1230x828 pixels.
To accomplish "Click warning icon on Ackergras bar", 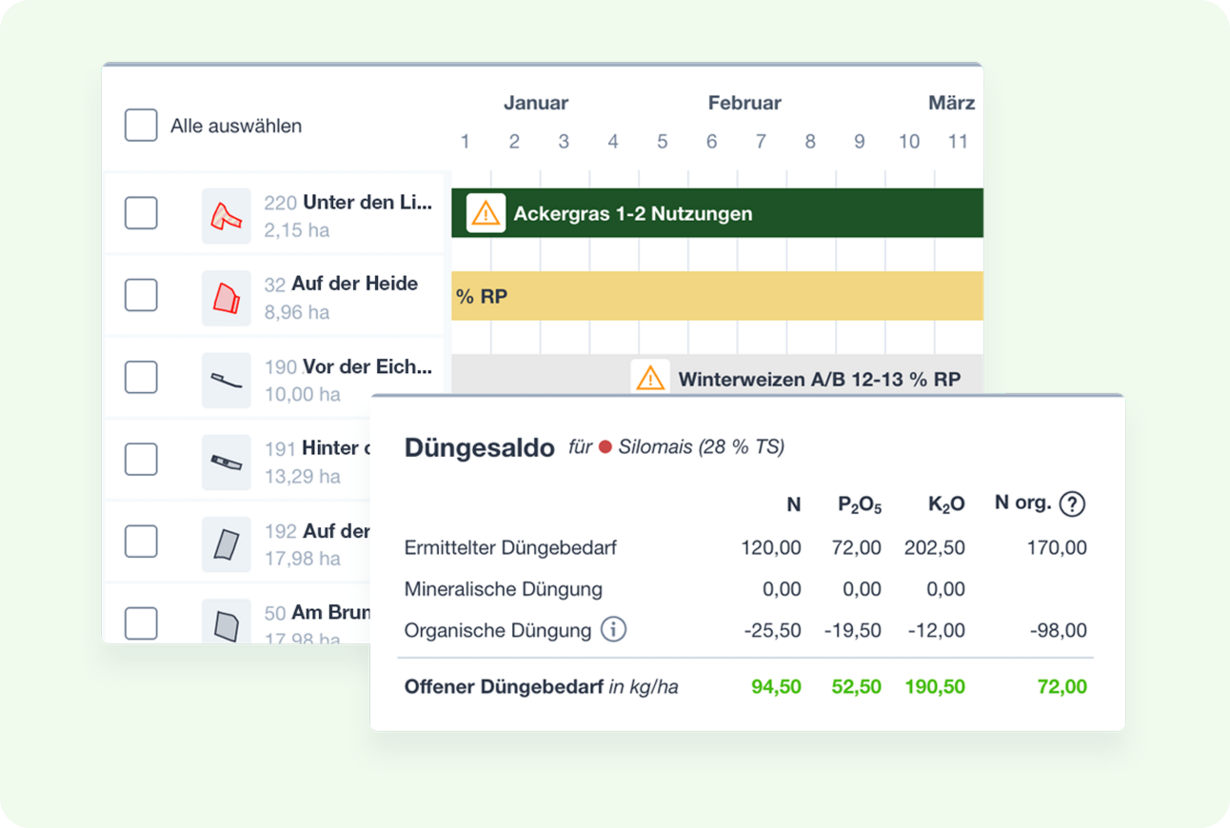I will (x=486, y=213).
